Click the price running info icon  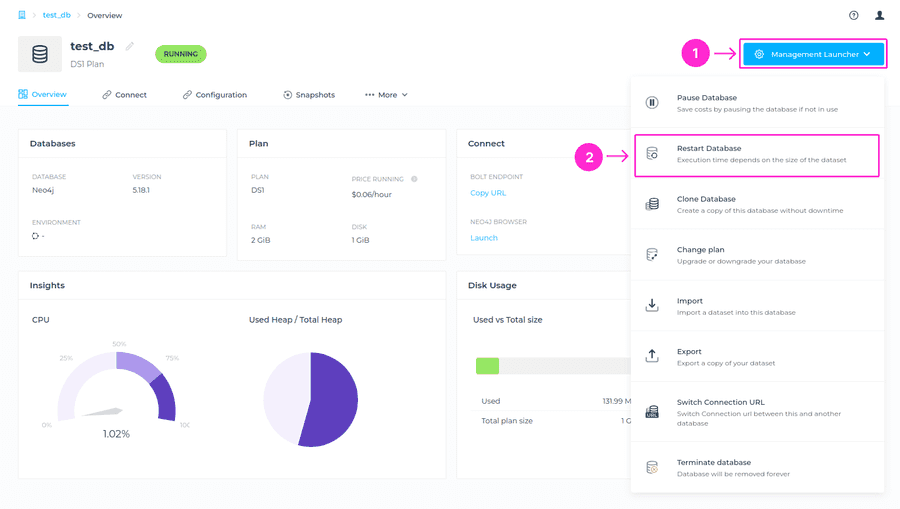(414, 179)
